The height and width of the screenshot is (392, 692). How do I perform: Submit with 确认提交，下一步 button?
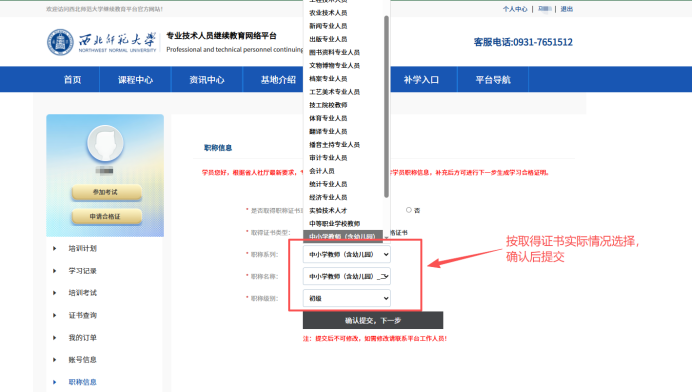pyautogui.click(x=372, y=320)
